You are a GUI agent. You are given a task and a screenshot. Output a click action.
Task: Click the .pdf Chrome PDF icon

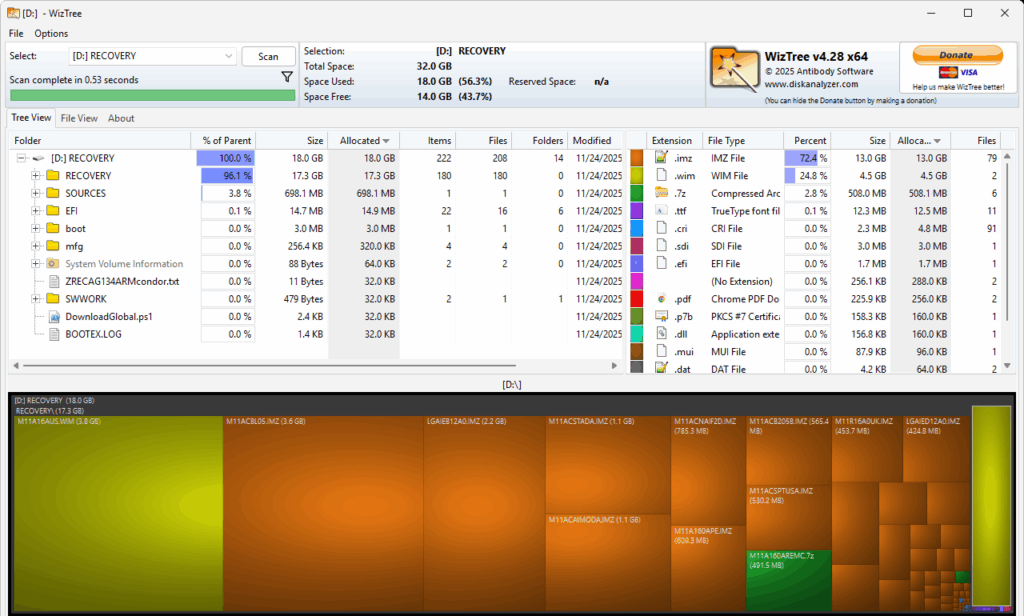660,299
